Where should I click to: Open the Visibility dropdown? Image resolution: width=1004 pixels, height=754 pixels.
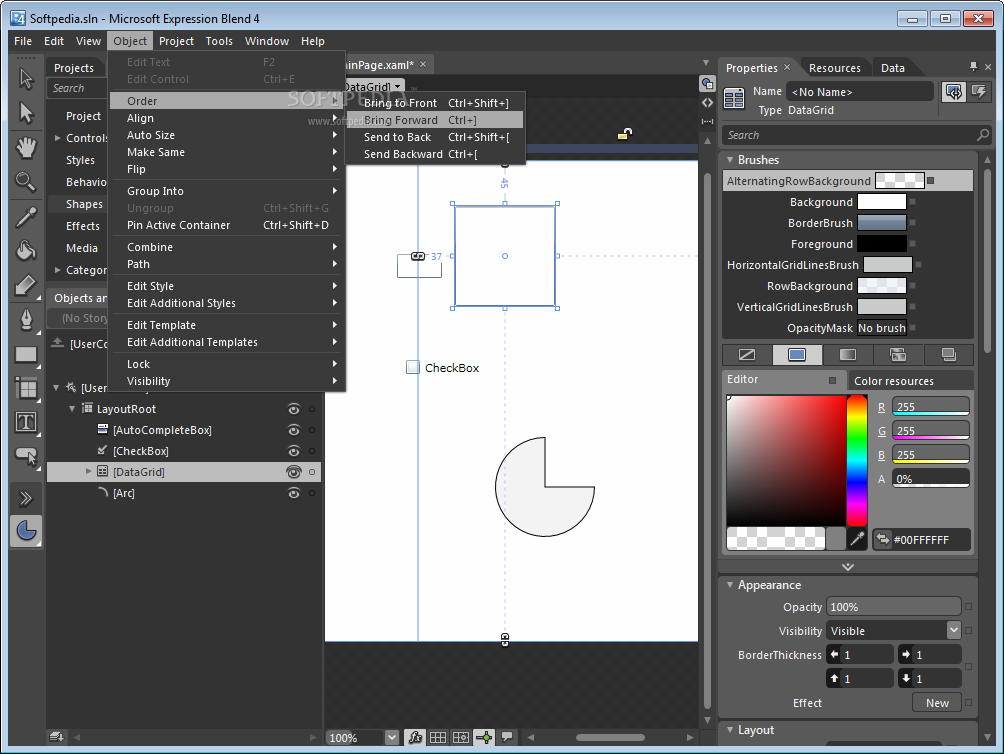(x=953, y=630)
